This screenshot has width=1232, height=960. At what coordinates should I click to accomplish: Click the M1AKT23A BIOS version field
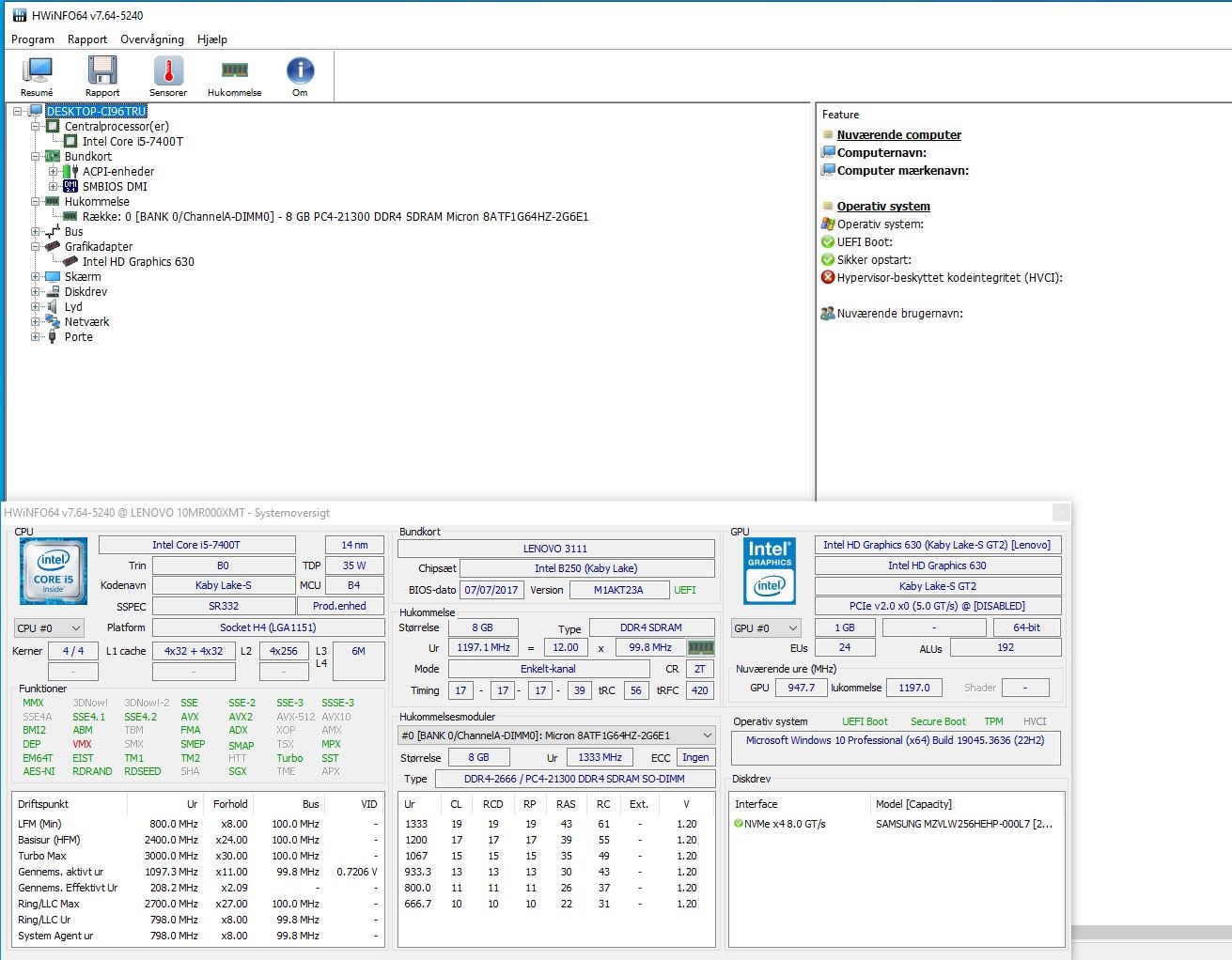(x=618, y=590)
